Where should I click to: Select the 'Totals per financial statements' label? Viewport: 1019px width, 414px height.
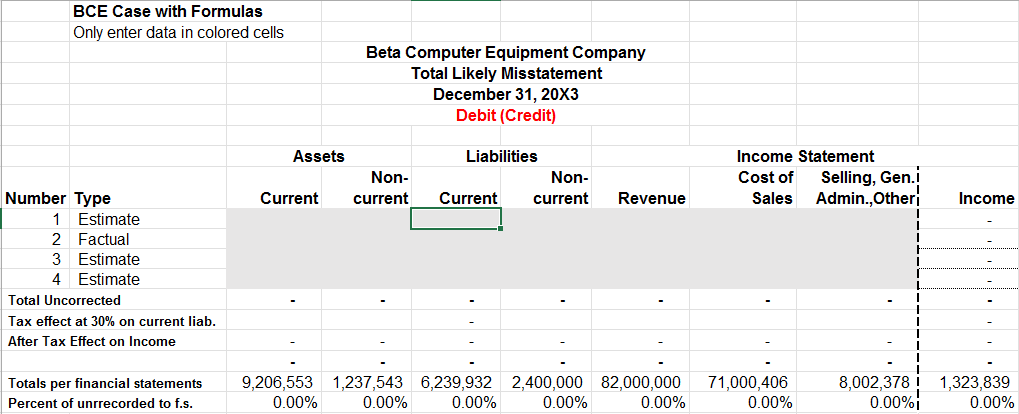[105, 383]
